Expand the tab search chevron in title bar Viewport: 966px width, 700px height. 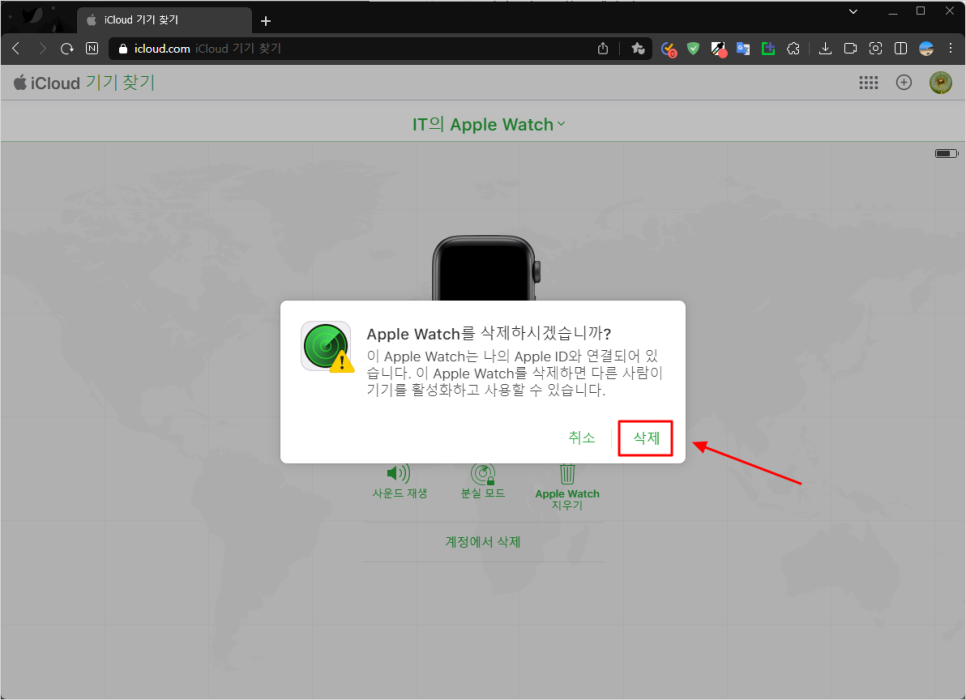(x=853, y=11)
